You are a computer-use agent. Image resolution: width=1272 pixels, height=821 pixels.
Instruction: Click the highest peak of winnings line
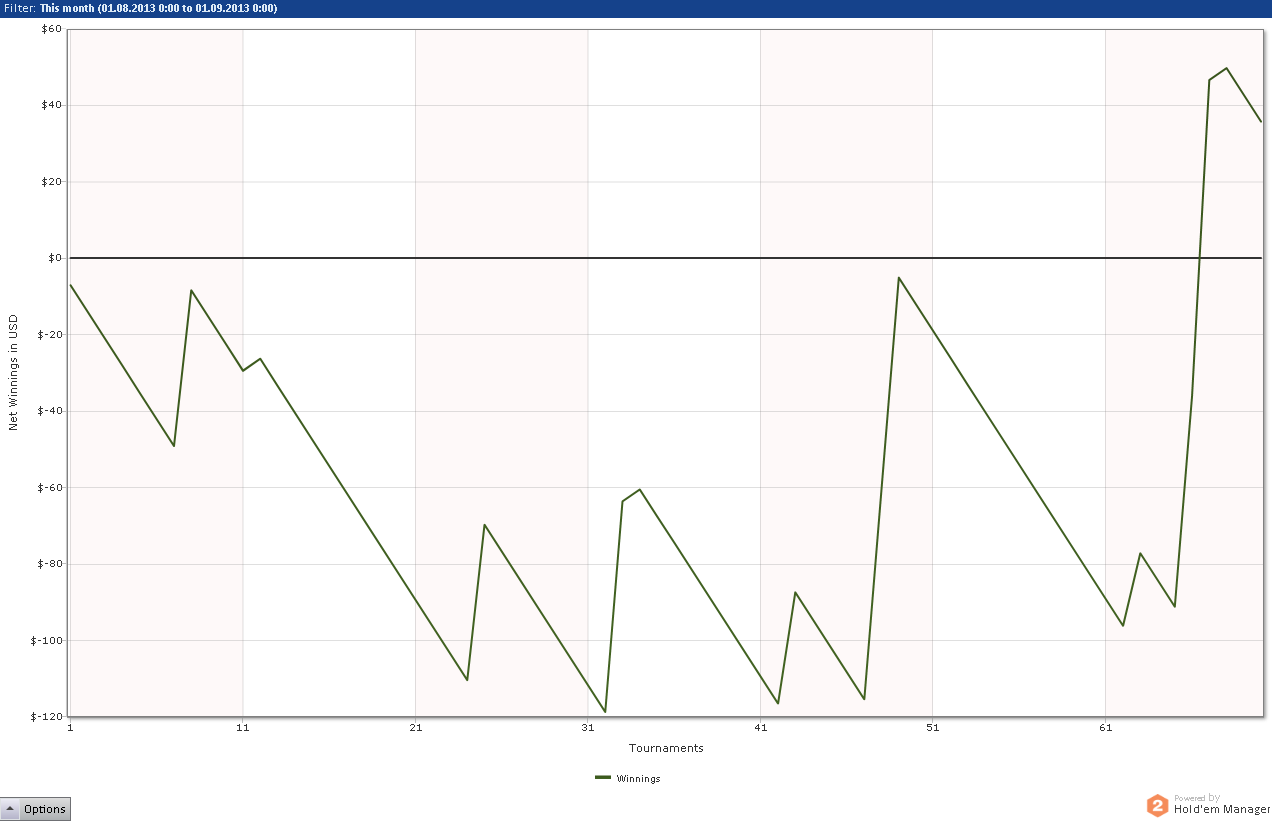click(1226, 68)
